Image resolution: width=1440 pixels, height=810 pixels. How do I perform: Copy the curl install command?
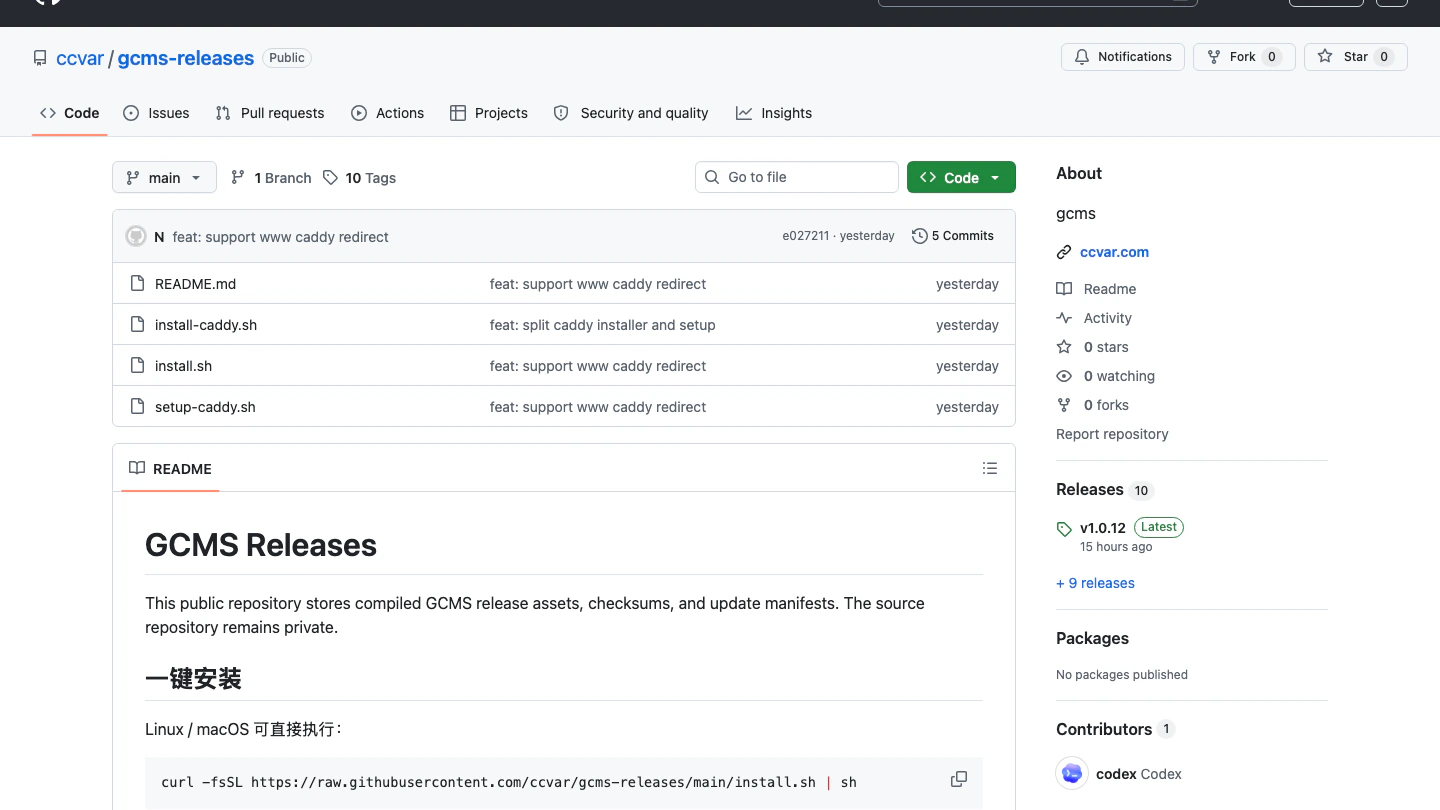958,779
